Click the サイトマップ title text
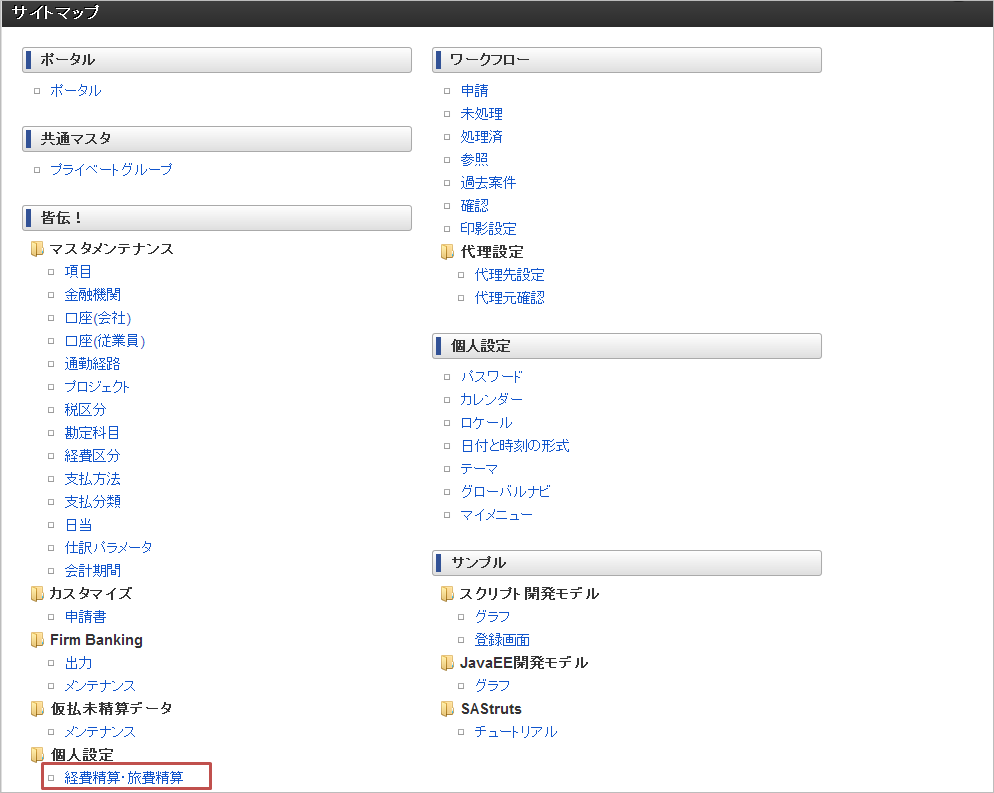This screenshot has height=793, width=994. coord(56,13)
